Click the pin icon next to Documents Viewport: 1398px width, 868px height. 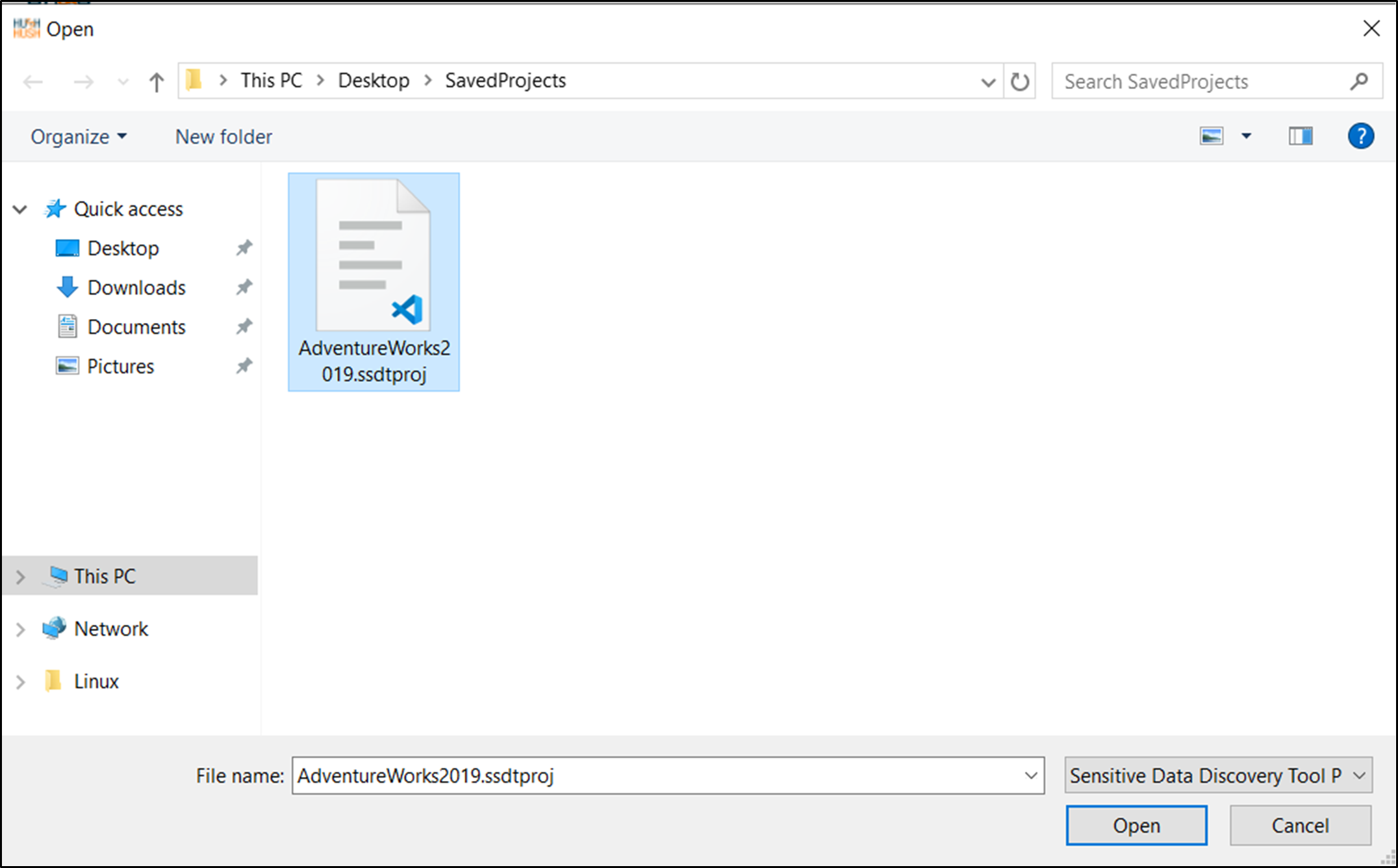click(244, 326)
